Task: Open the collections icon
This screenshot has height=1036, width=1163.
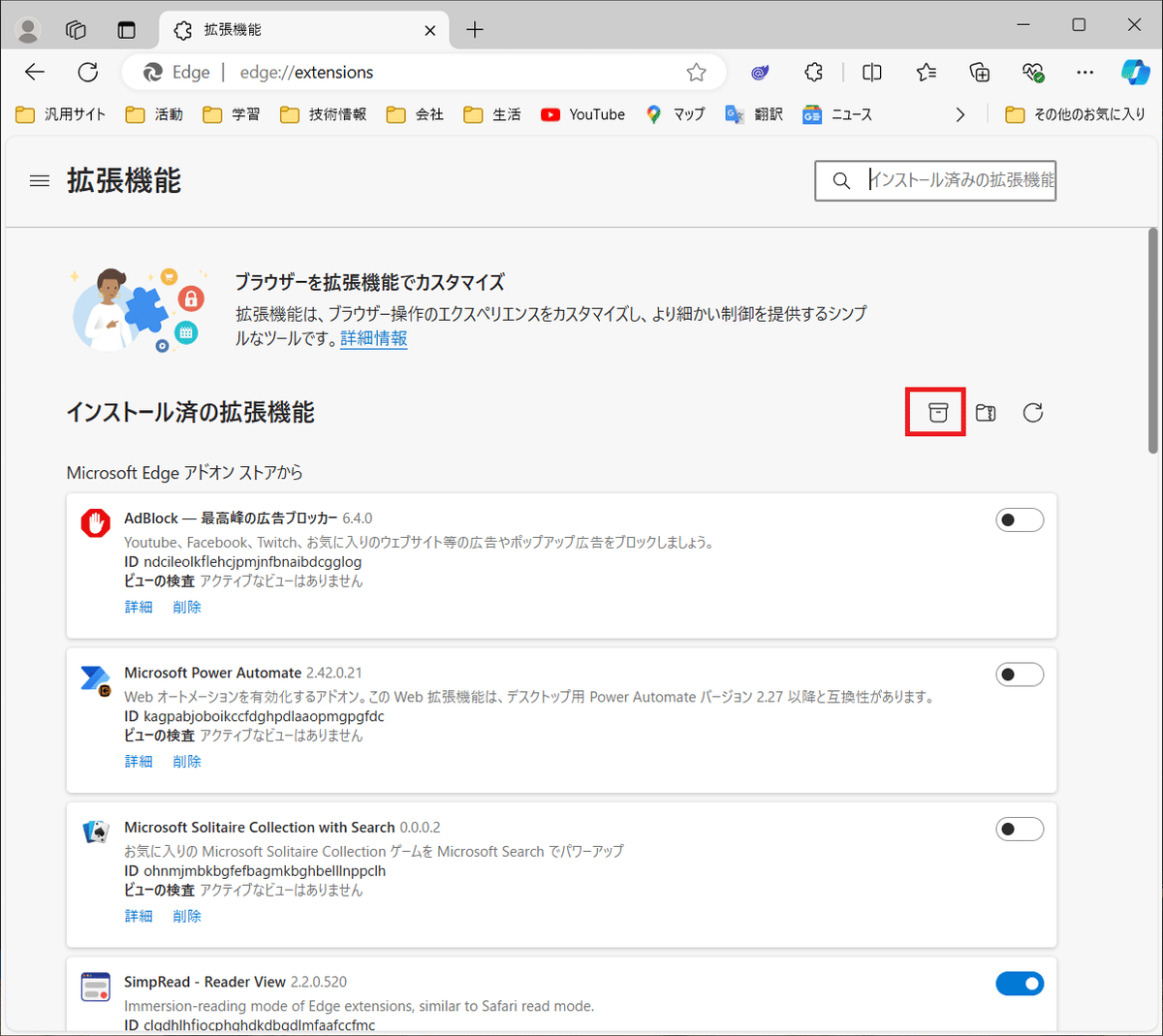Action: pos(980,72)
